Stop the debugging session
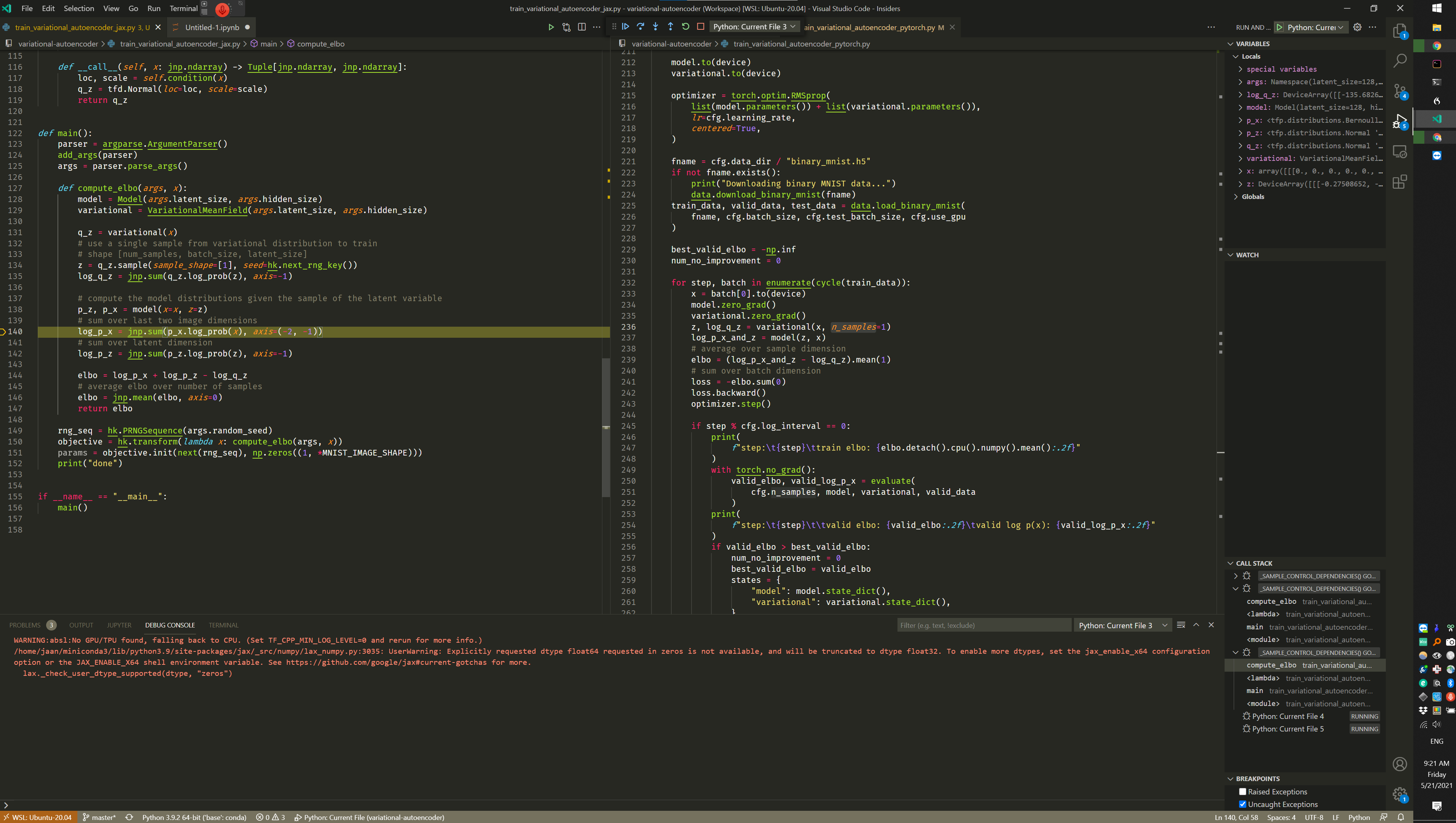Viewport: 1456px width, 823px height. point(700,27)
